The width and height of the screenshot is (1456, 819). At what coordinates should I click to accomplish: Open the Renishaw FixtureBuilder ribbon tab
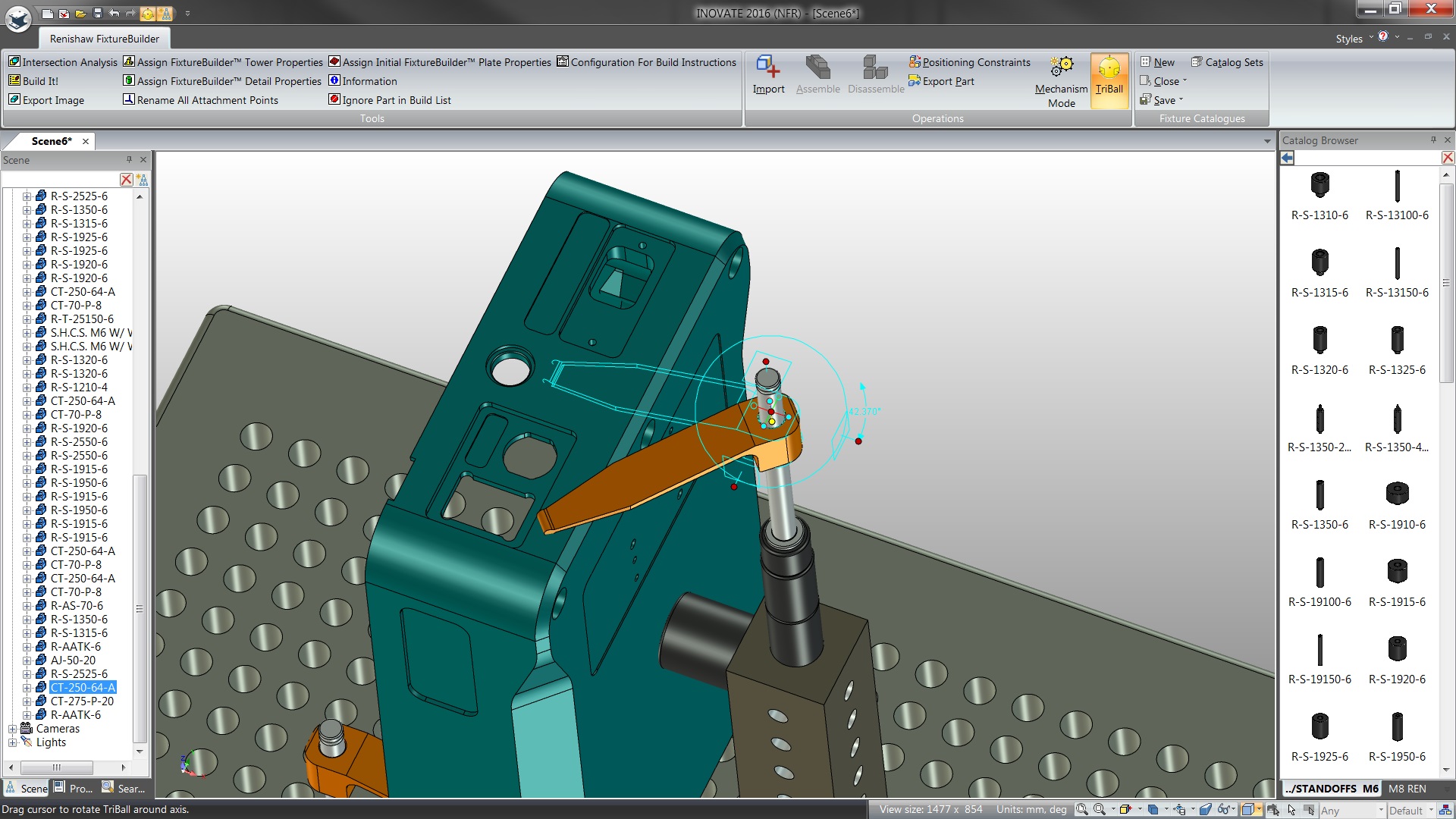point(105,39)
